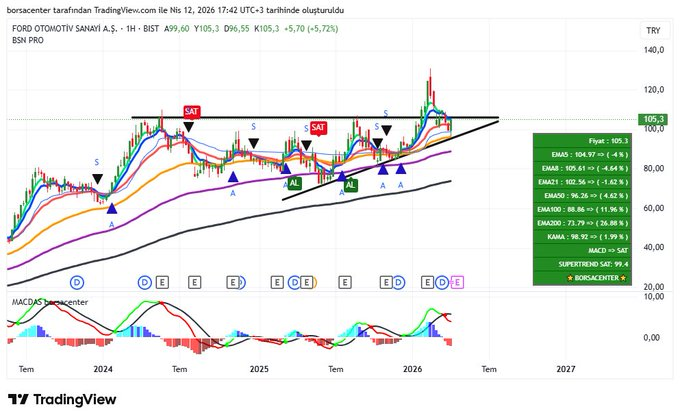Select the BSN PRO indicator label
Viewport: 680px width, 420px height.
point(28,40)
